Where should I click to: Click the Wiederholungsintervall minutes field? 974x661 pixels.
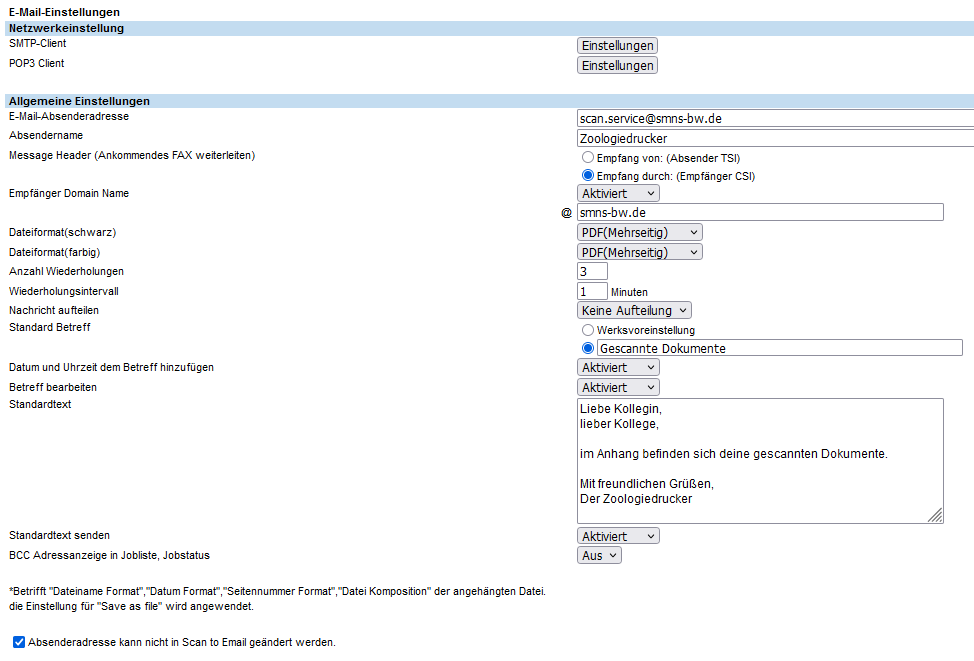[x=592, y=291]
